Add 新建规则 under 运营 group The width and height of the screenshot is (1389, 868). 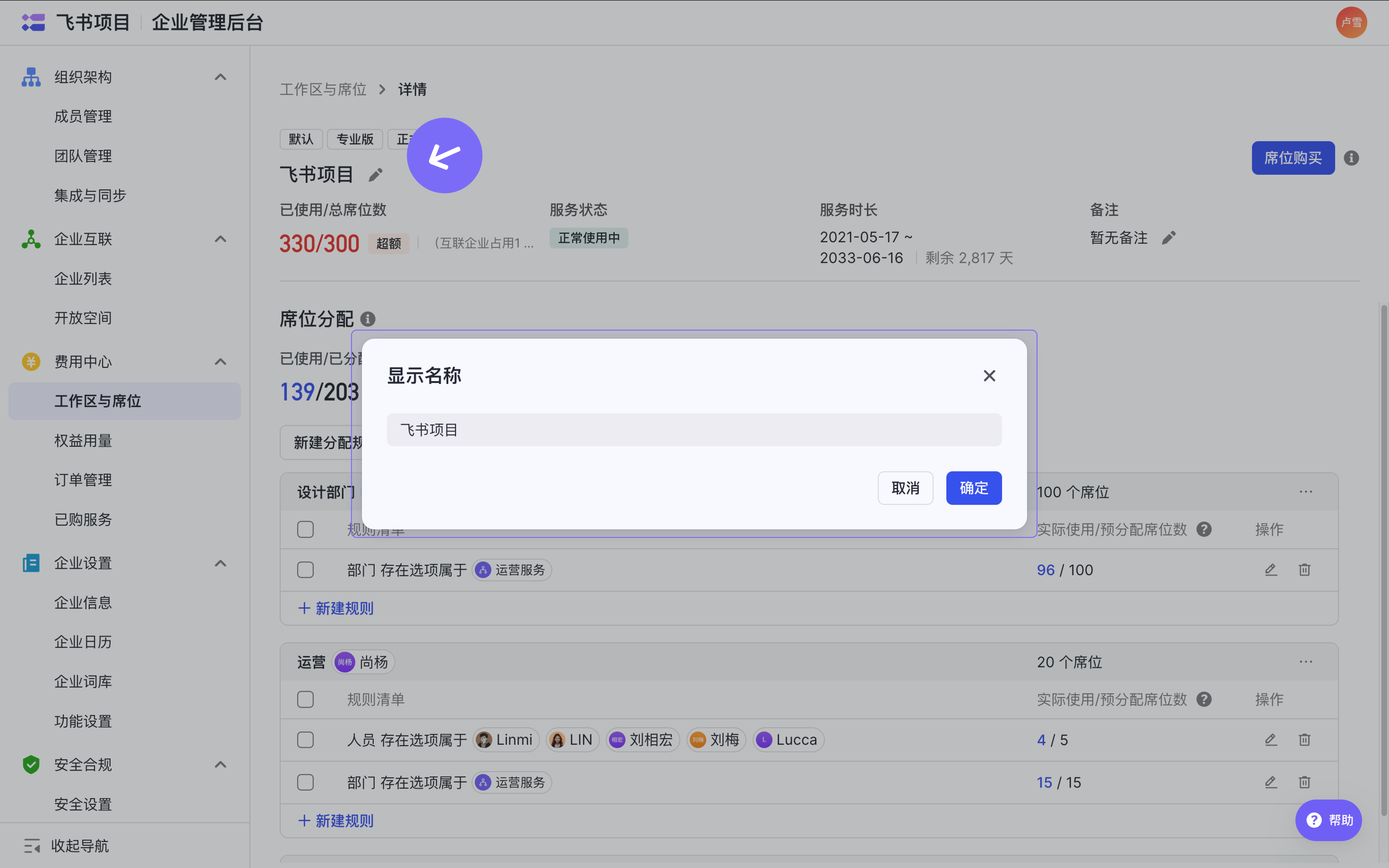pos(336,821)
